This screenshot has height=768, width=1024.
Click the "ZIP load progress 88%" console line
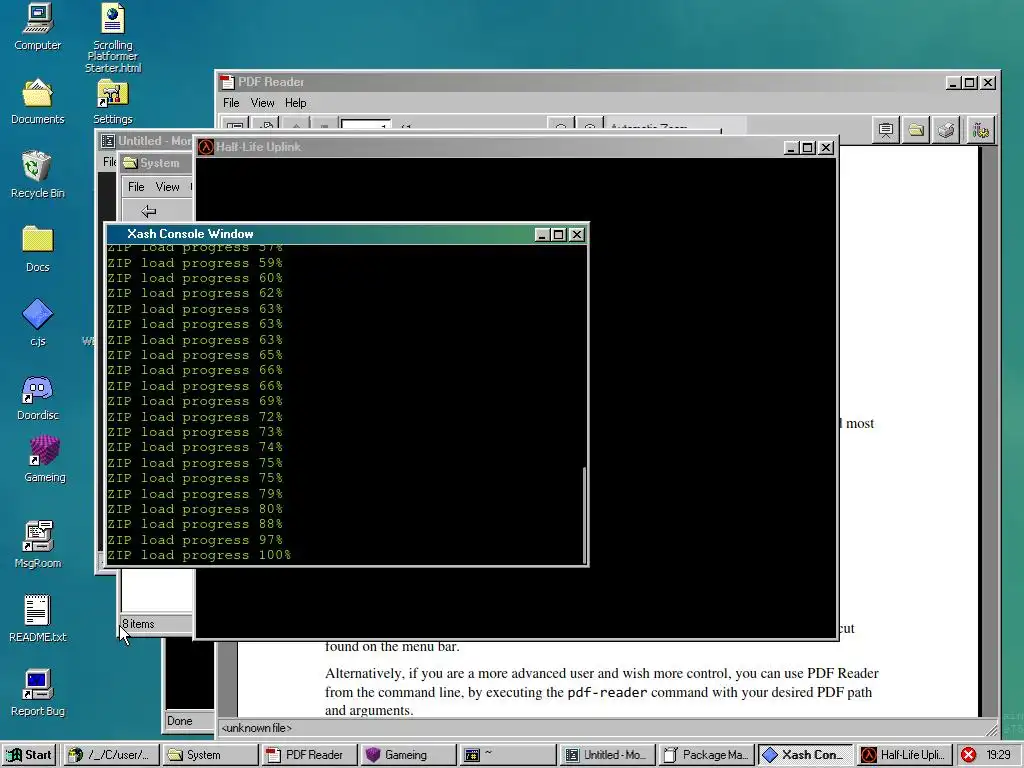tap(195, 524)
